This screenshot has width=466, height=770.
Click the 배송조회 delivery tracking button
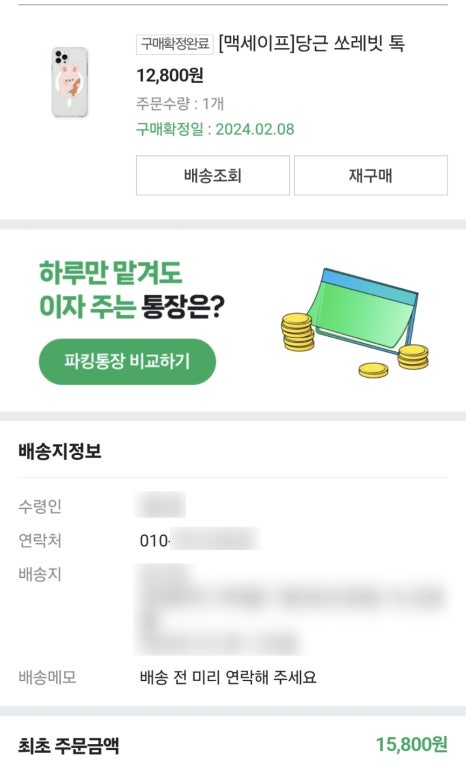point(213,175)
